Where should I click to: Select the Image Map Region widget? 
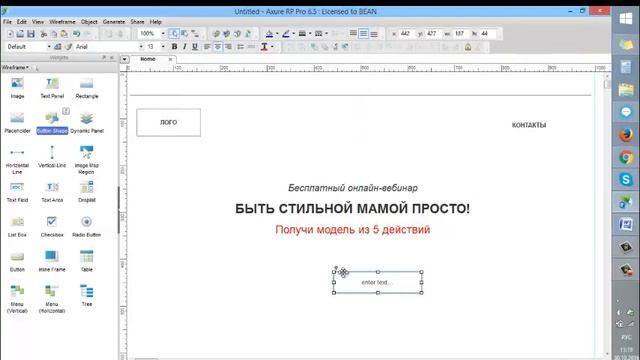(x=87, y=160)
